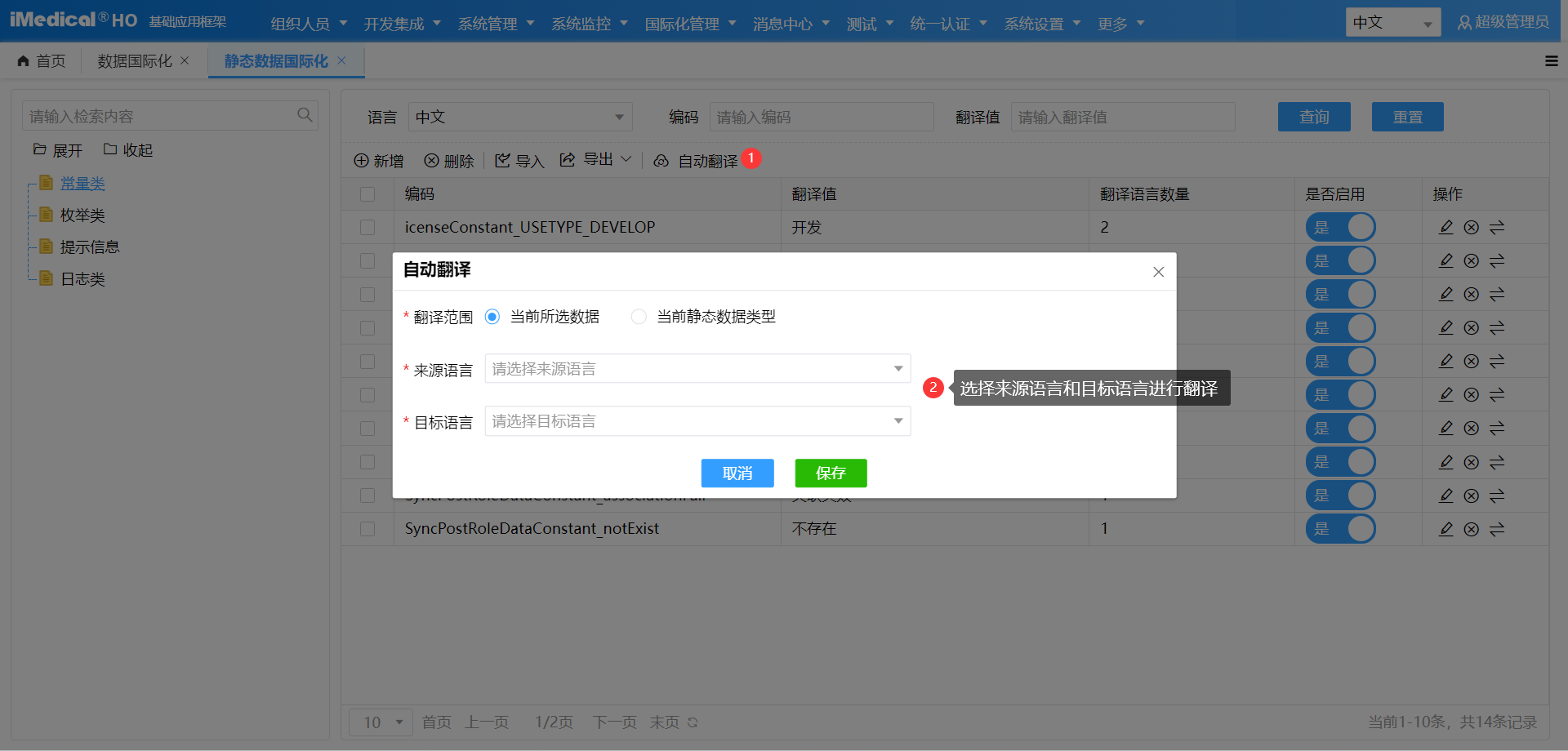Image resolution: width=1568 pixels, height=751 pixels.
Task: Toggle 是否启用 for the icenseConstant_USETYPE_DEVELOP row
Action: [x=1340, y=227]
